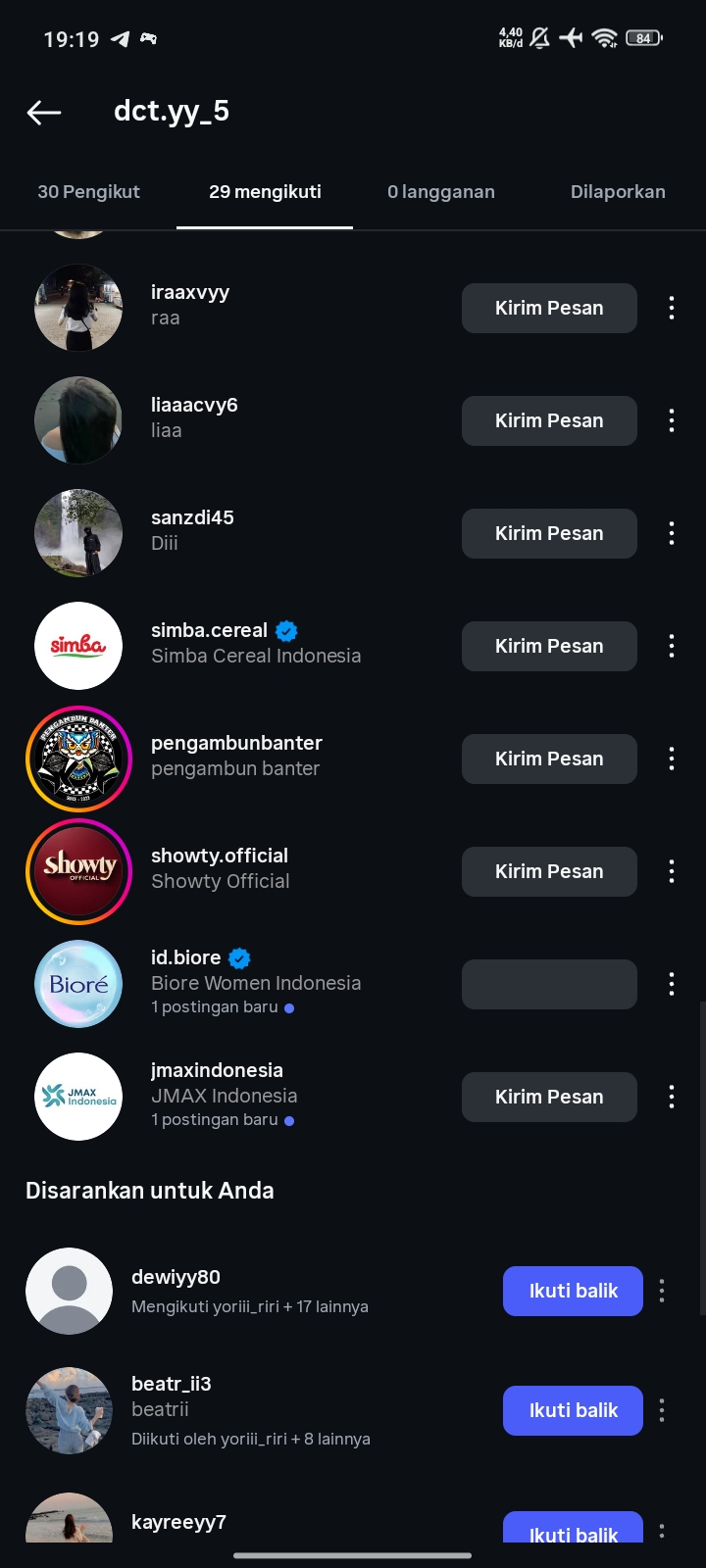Open the jmaxindonesia username link
The image size is (706, 1568).
217,1070
